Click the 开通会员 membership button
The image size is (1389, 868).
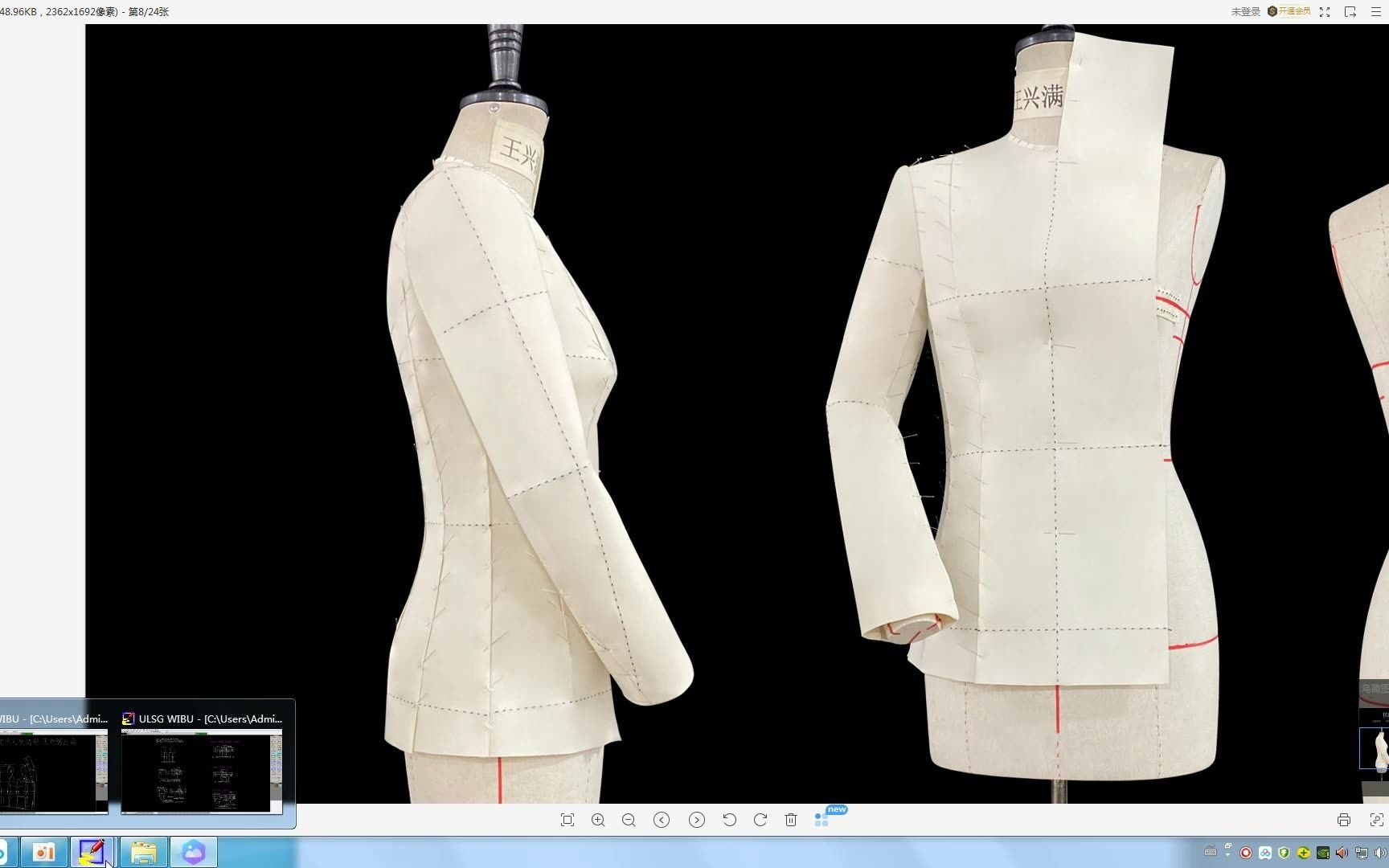tap(1289, 11)
